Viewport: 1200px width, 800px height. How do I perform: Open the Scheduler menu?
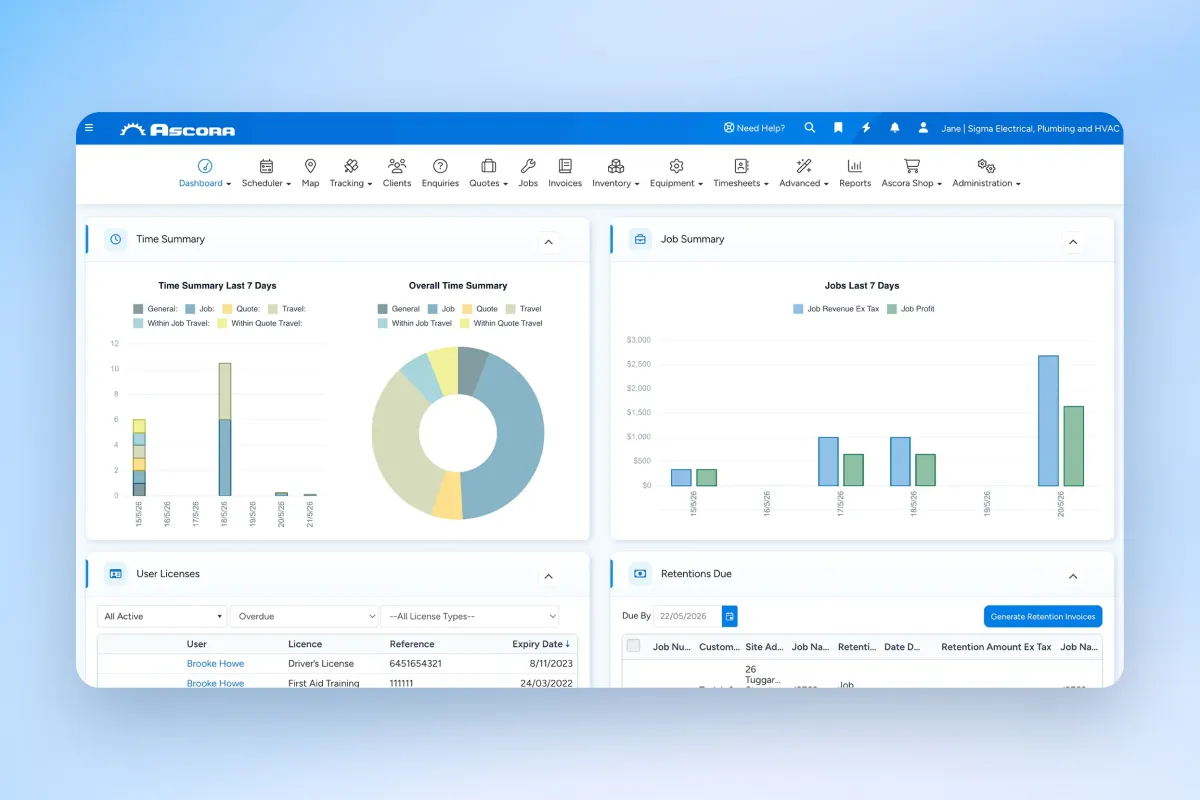[x=266, y=173]
